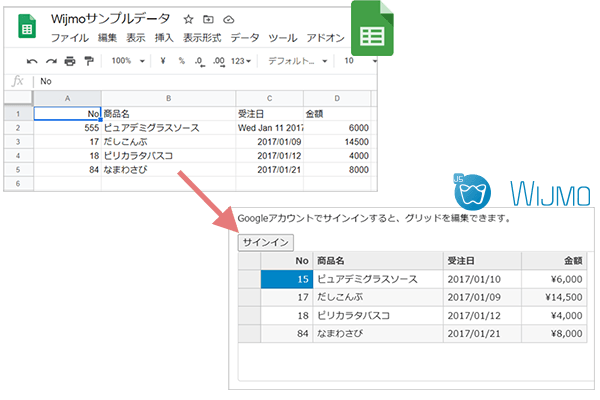Select column B header in the spreadsheet
The image size is (600, 400).
pos(168,98)
